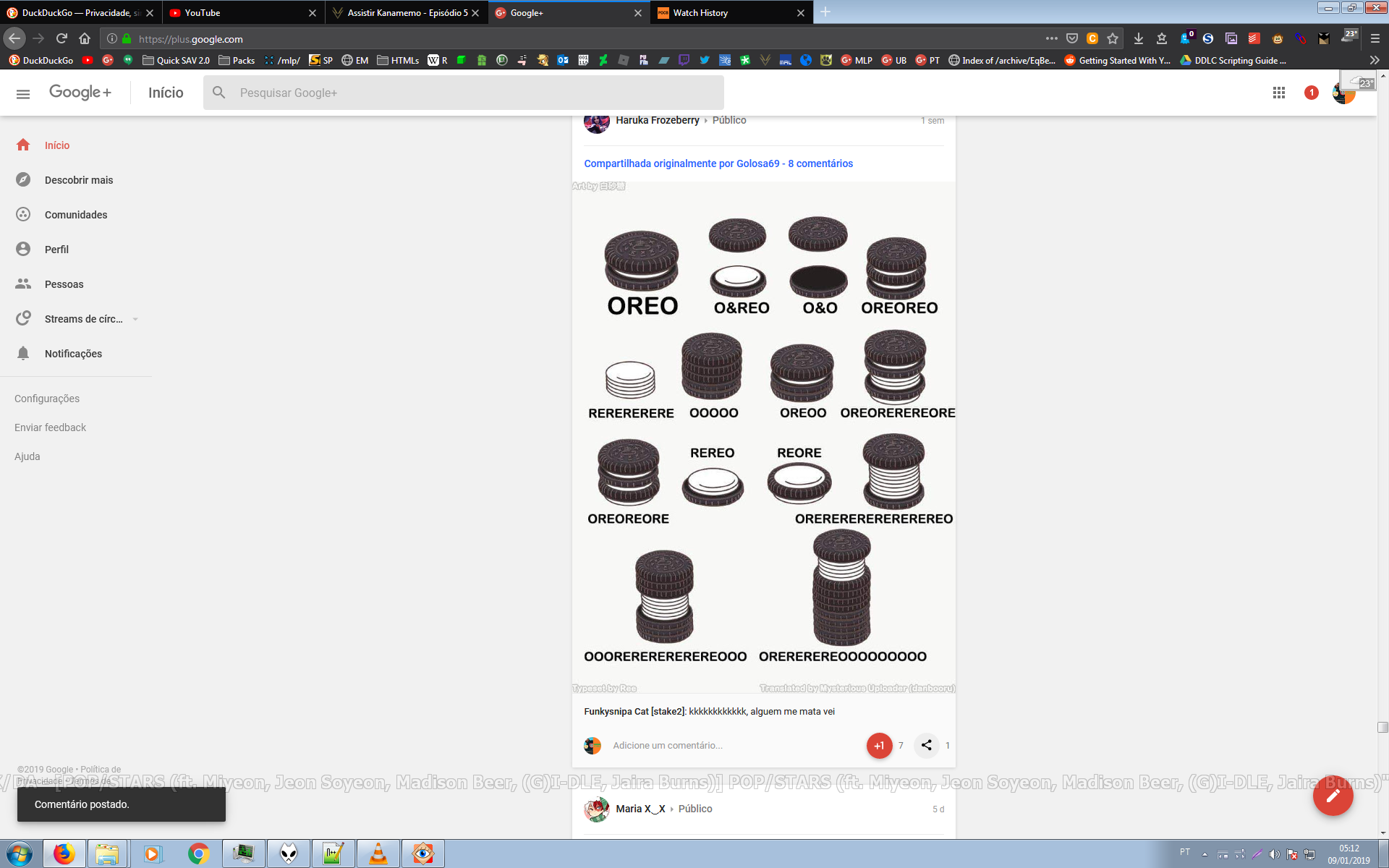
Task: Open the Google apps grid launcher
Action: tap(1279, 93)
